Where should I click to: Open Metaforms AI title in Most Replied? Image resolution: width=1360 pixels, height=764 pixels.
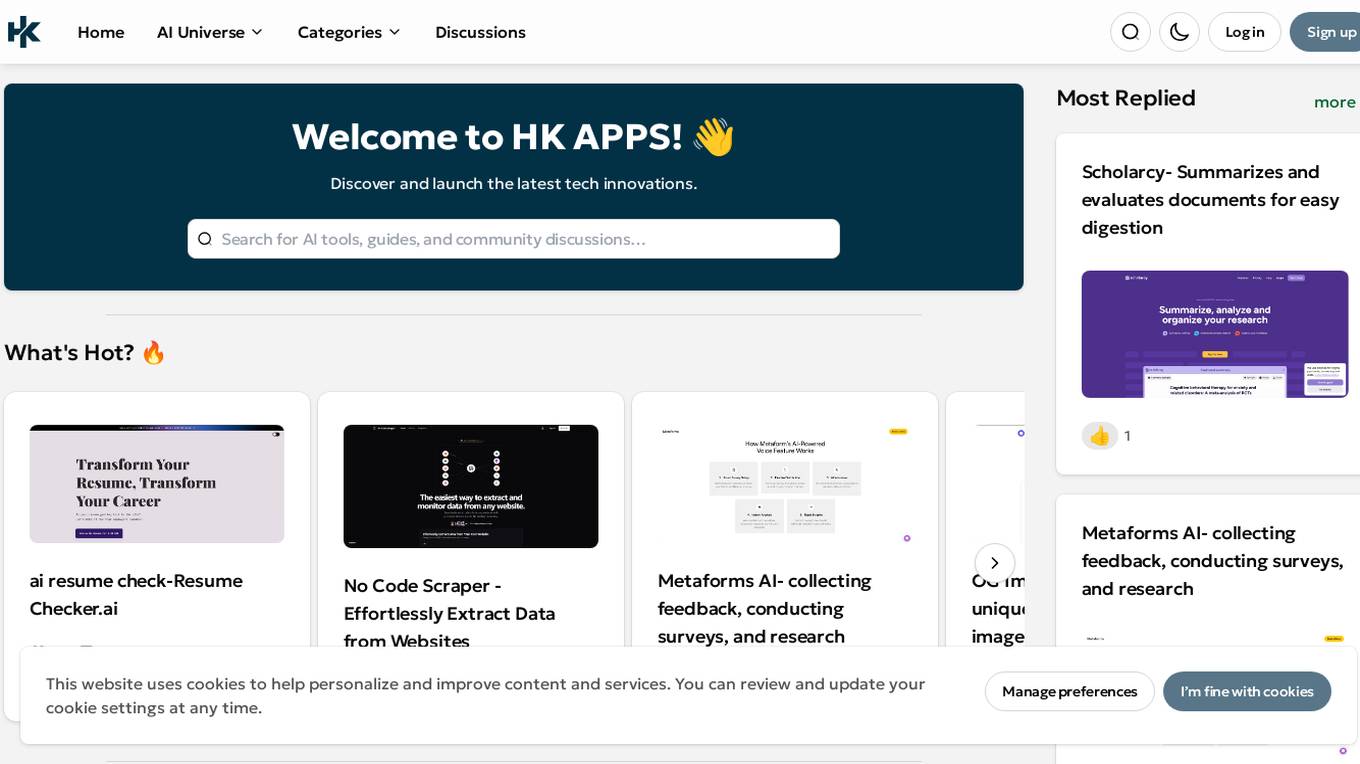pos(1212,561)
